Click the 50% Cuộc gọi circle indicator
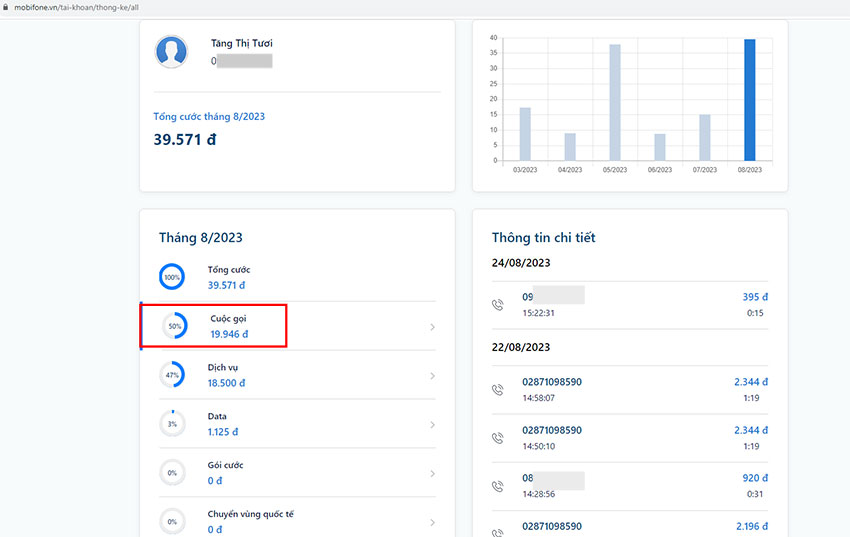 click(x=174, y=326)
